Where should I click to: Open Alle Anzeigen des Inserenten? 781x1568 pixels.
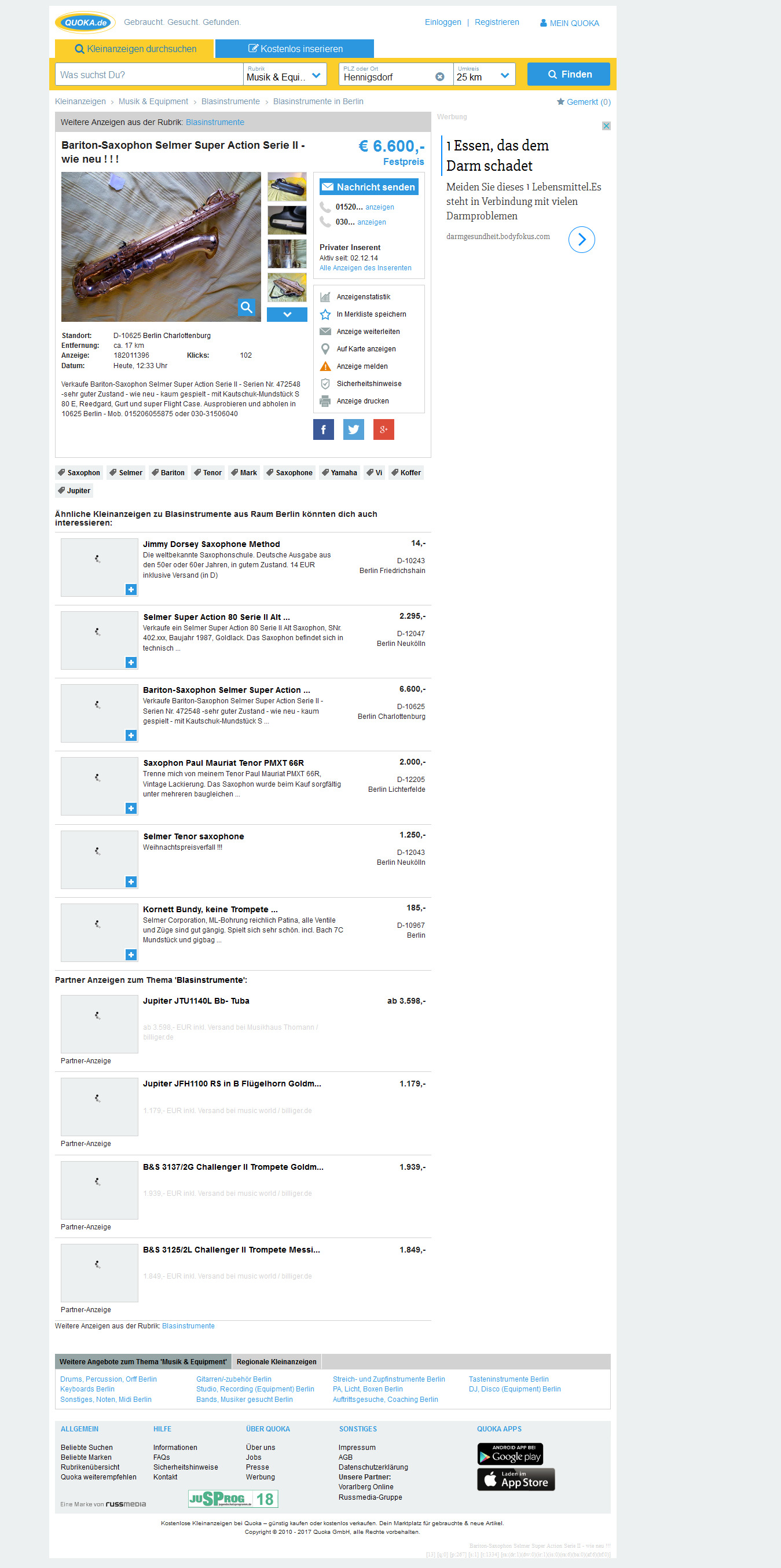[365, 268]
